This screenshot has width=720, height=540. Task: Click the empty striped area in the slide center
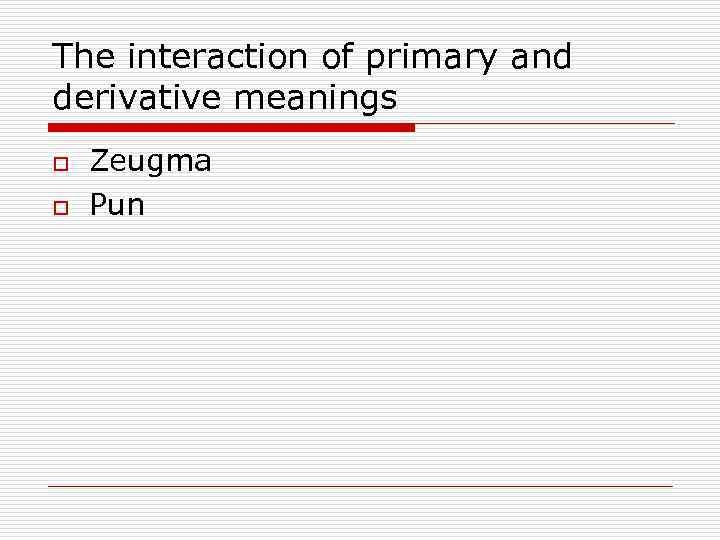click(x=360, y=340)
